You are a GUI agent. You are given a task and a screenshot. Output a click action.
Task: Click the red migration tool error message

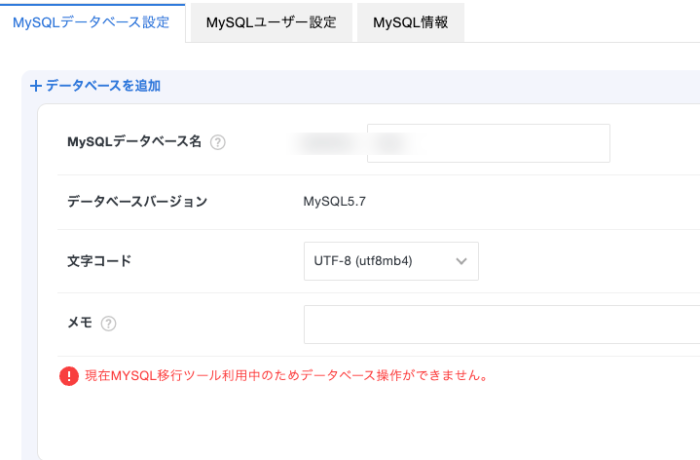[286, 377]
